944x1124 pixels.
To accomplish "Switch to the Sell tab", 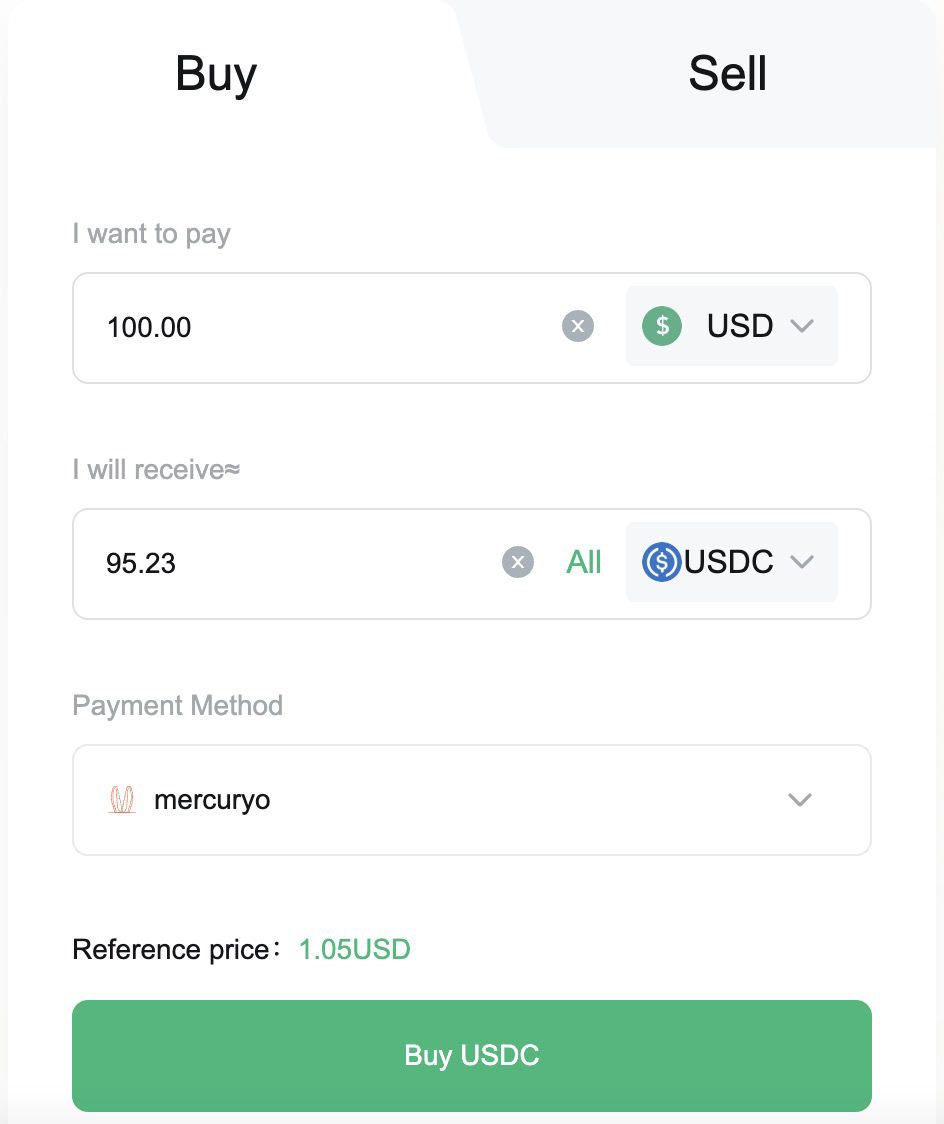I will (x=727, y=74).
